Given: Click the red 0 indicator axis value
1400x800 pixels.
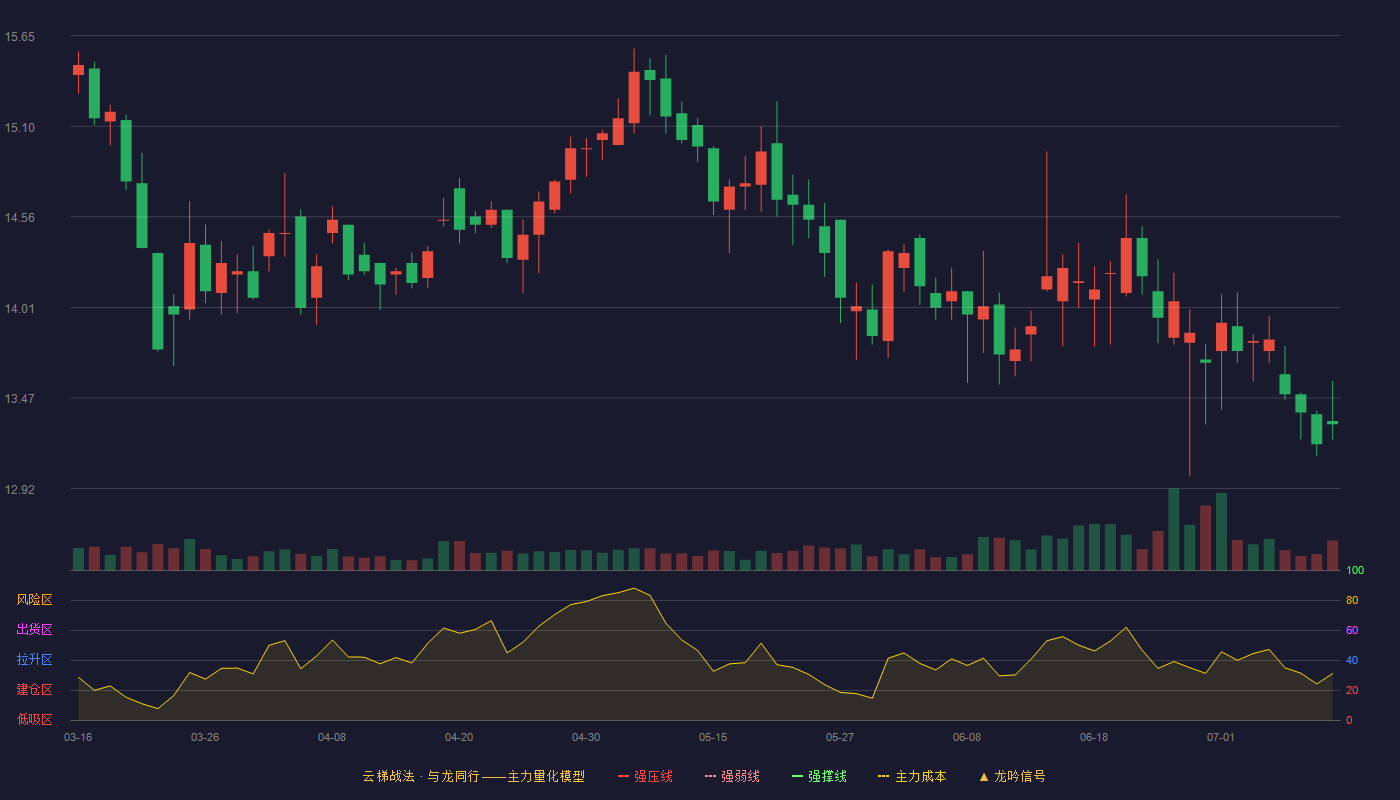Looking at the screenshot, I should pos(1349,720).
